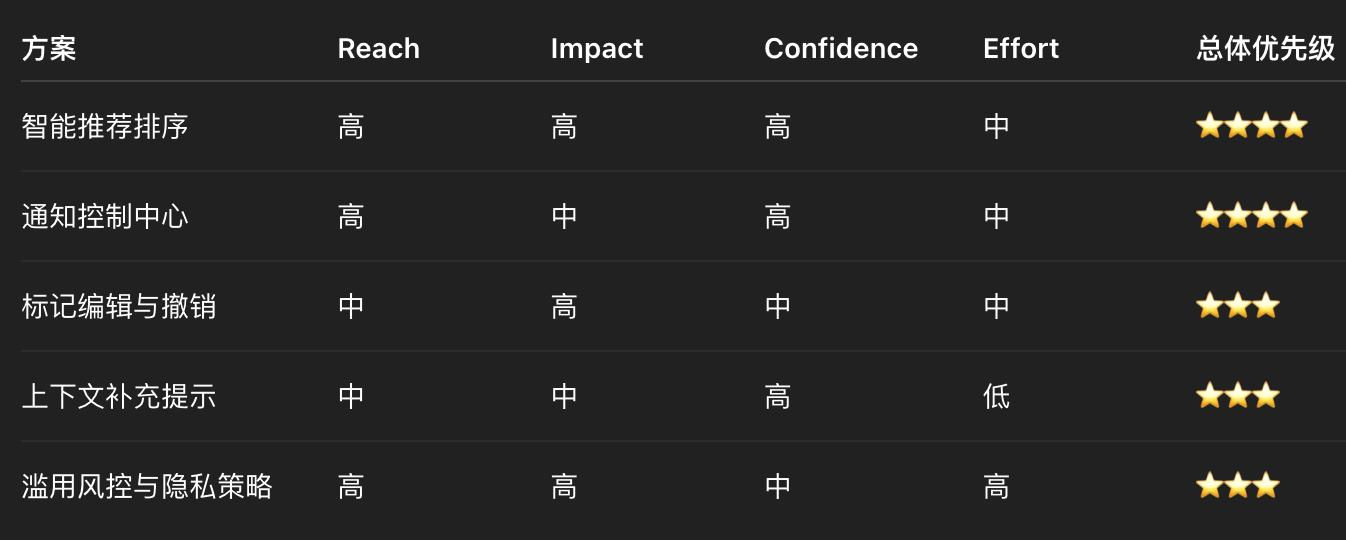
Task: Click the Reach column header
Action: [379, 48]
